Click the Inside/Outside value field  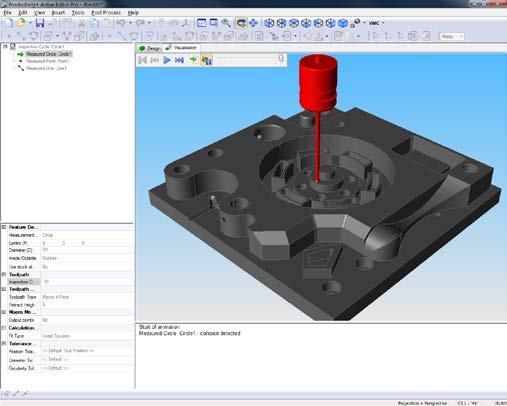pos(87,258)
